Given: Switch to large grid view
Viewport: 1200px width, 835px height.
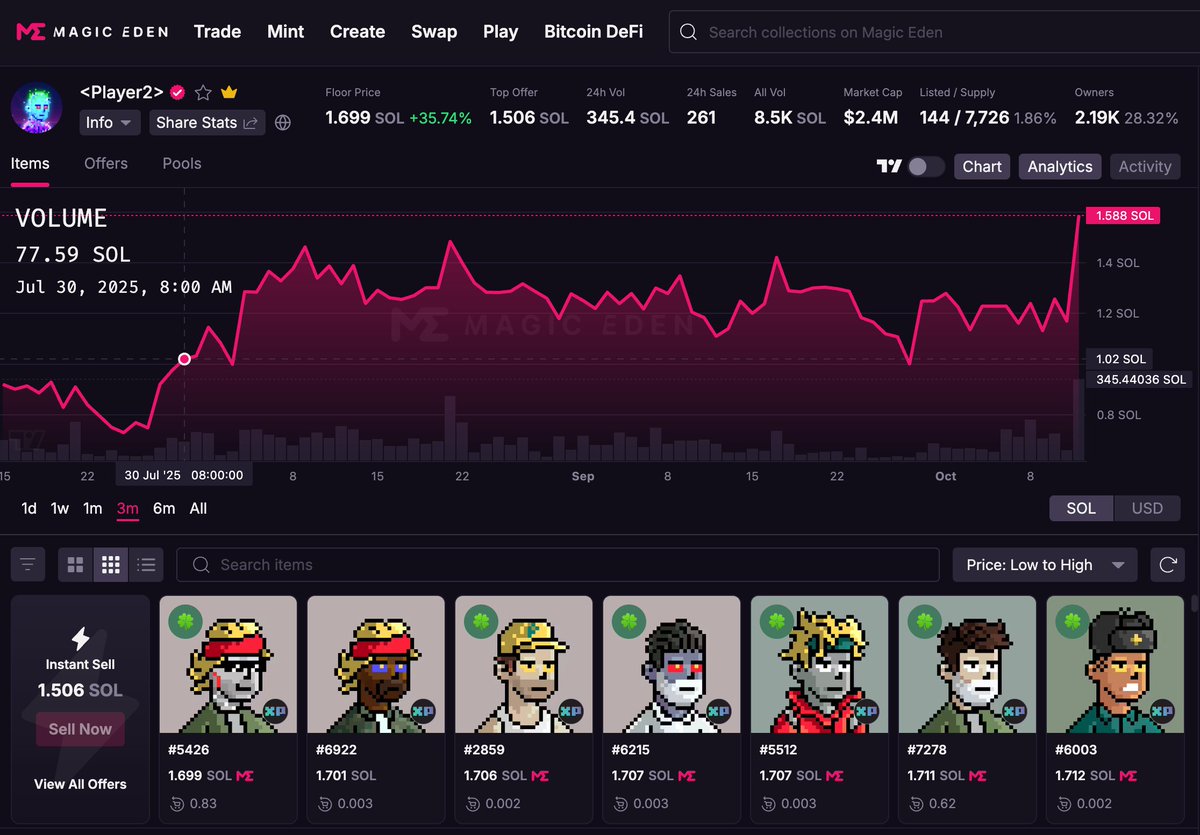Looking at the screenshot, I should pos(75,565).
